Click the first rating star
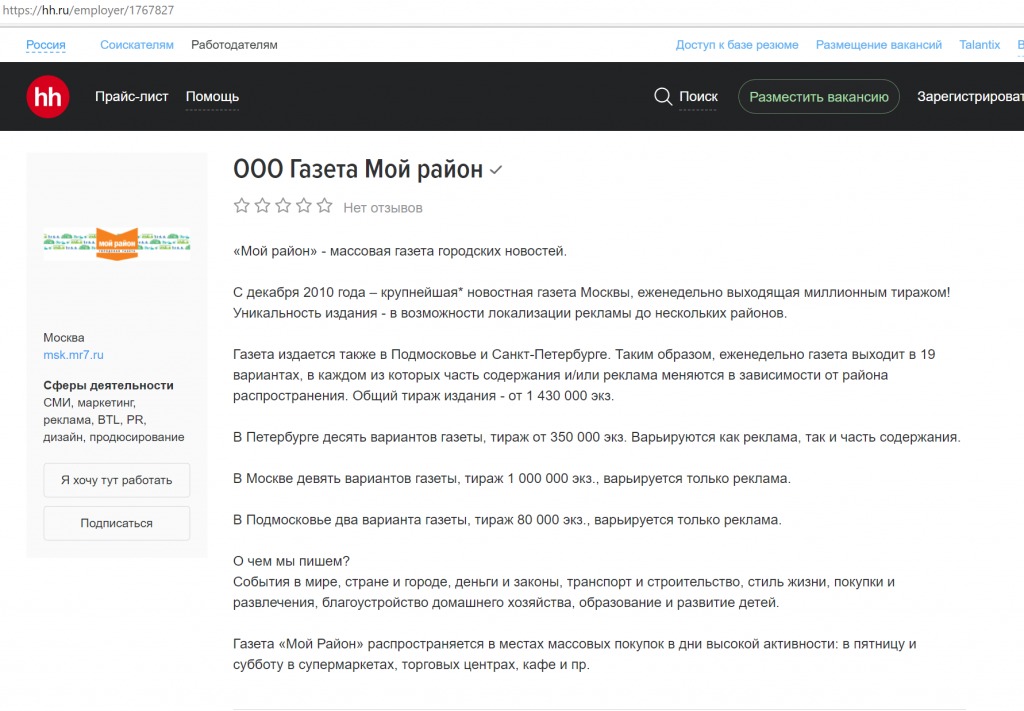This screenshot has width=1024, height=711. coord(242,206)
